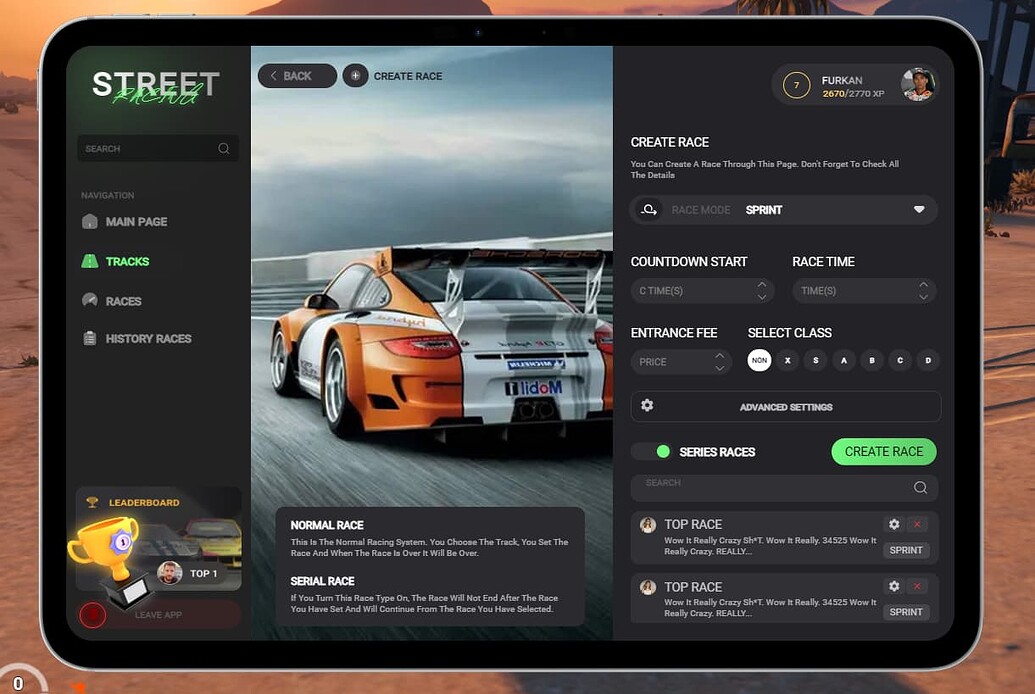Image resolution: width=1035 pixels, height=694 pixels.
Task: Delete the second Top Race with the red X
Action: [916, 586]
